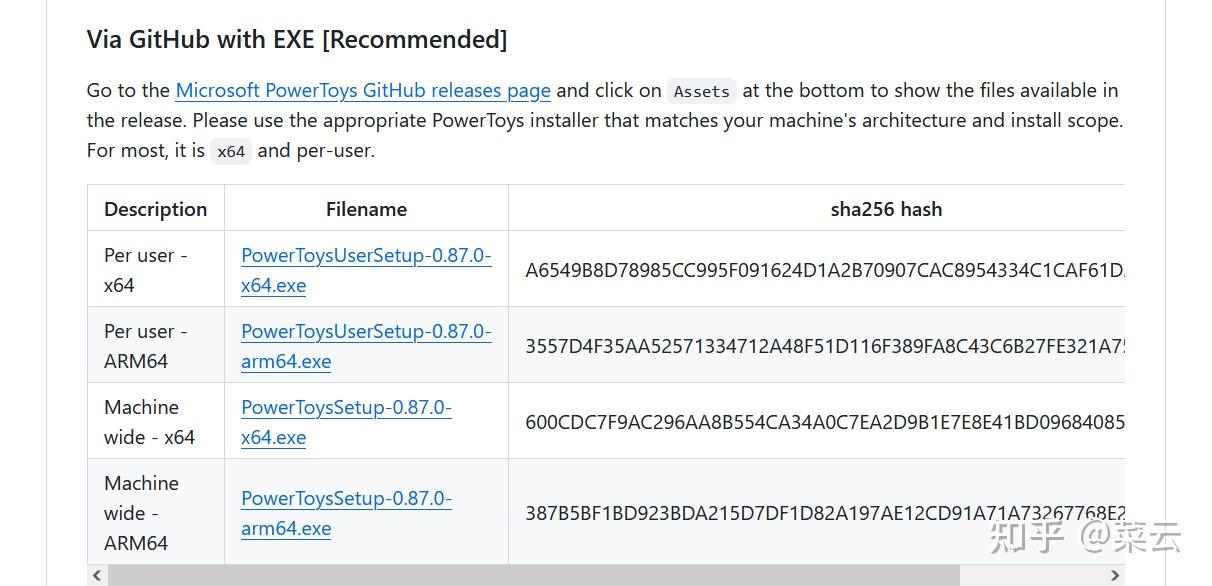Select the Filename column header

(x=366, y=209)
